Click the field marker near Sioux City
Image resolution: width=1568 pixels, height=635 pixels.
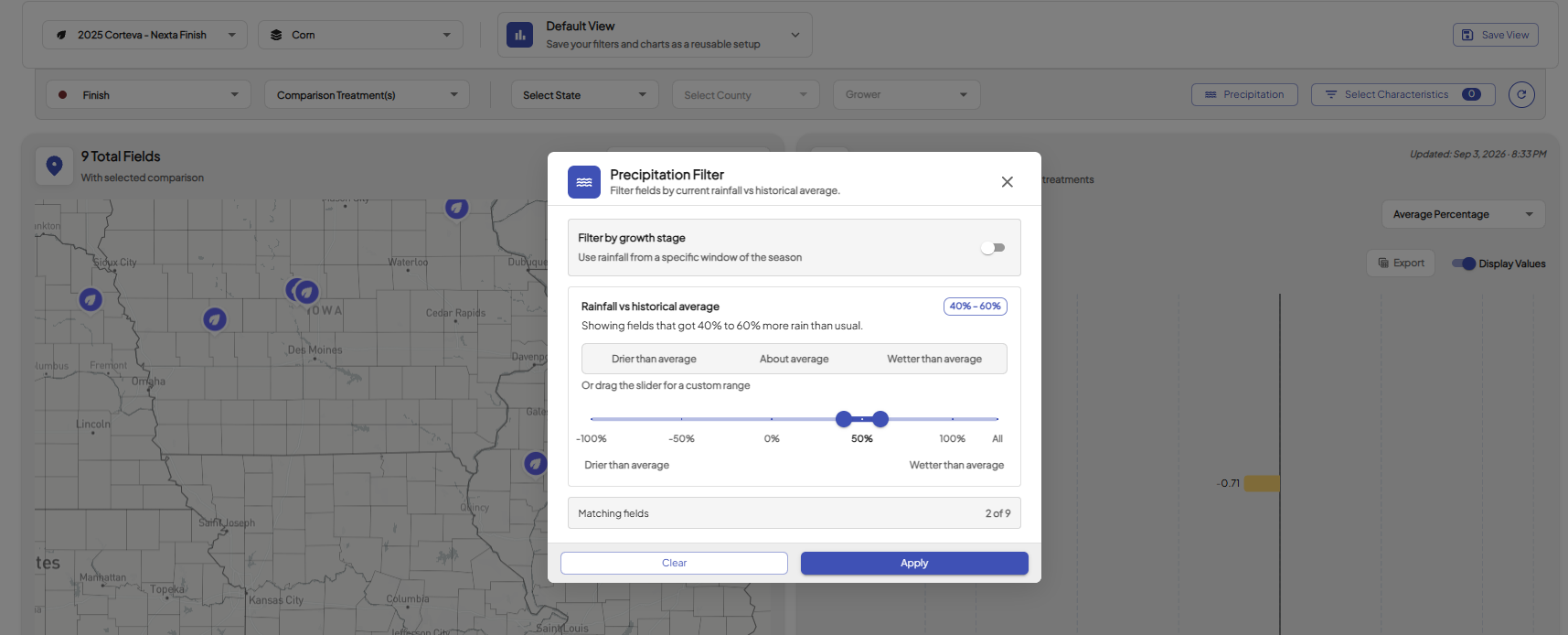[90, 299]
